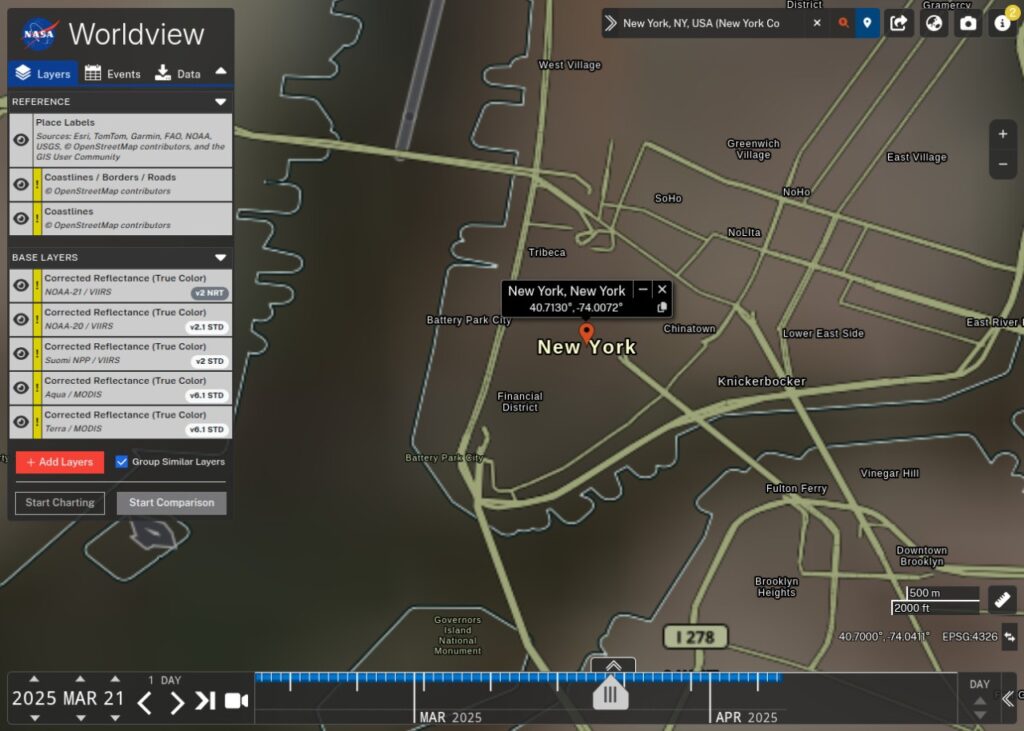Open the Share panel icon
The height and width of the screenshot is (731, 1024).
[898, 22]
